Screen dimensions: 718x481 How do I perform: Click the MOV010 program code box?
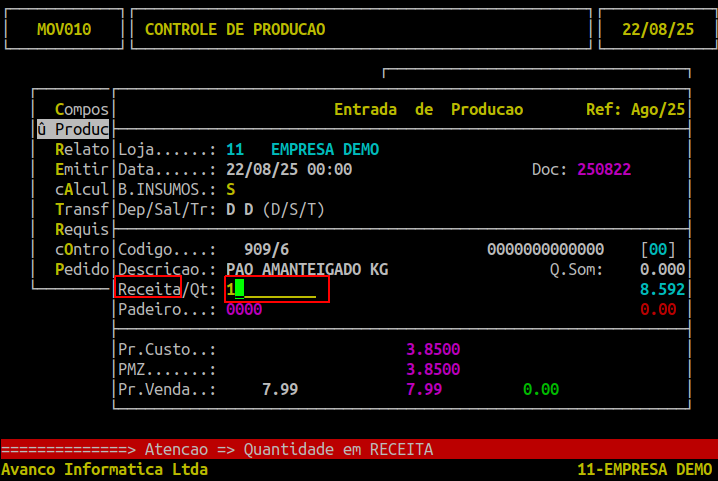pyautogui.click(x=64, y=29)
